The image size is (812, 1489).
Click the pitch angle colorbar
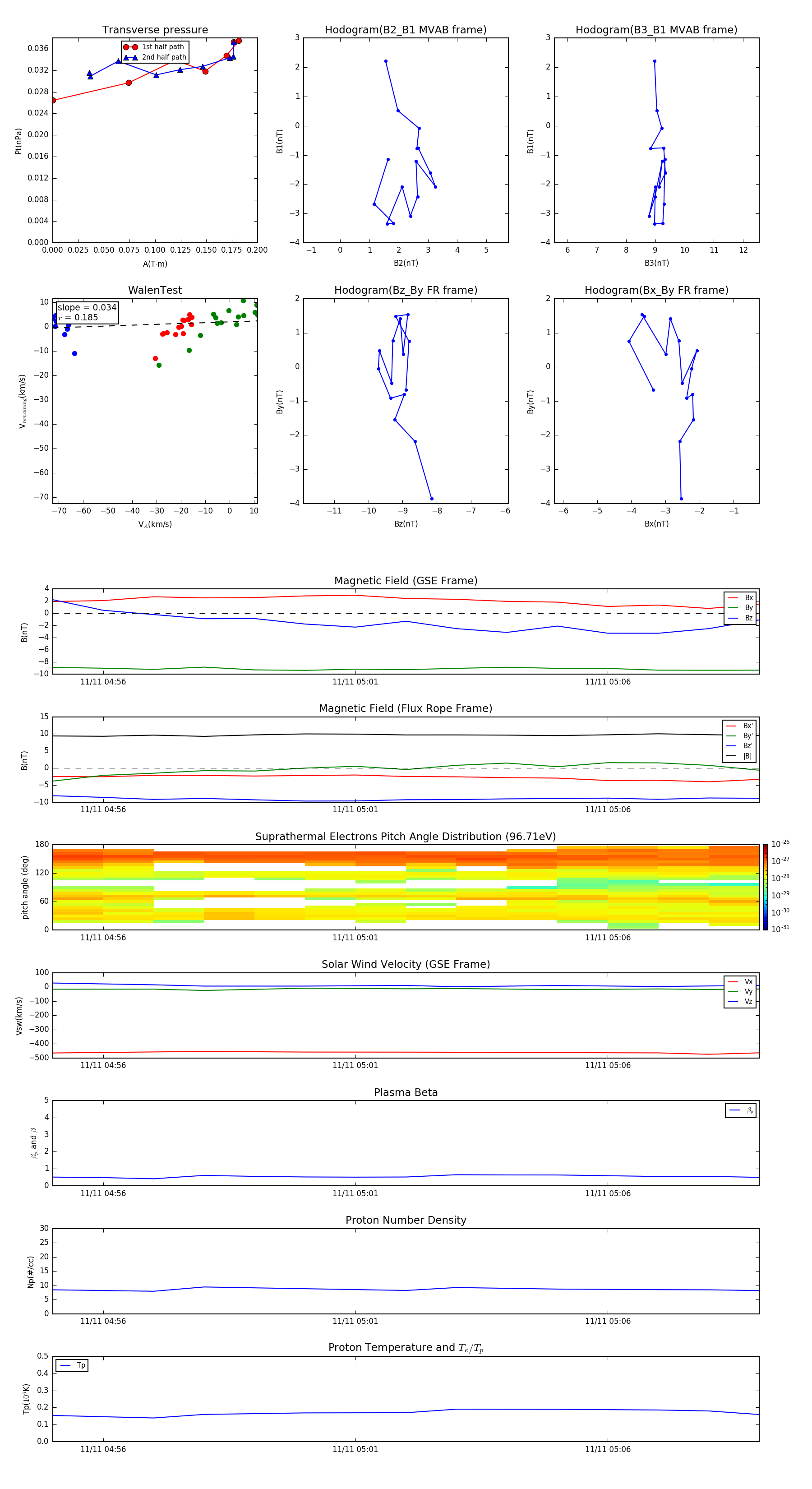pos(765,887)
